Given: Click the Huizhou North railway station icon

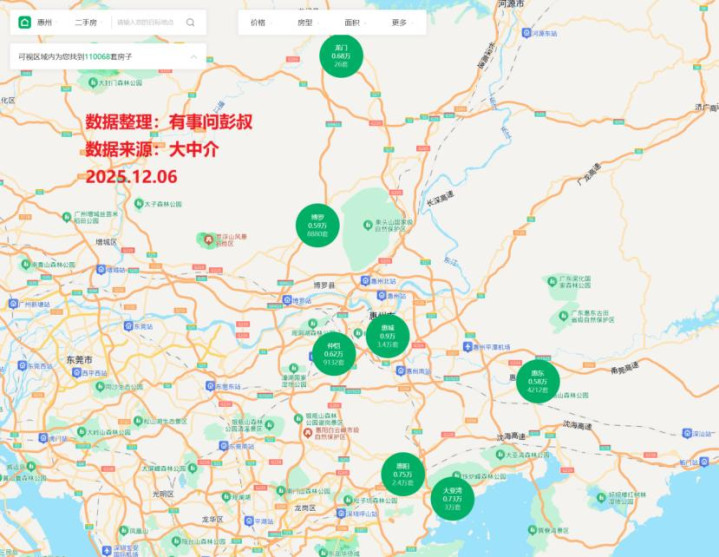Looking at the screenshot, I should [363, 281].
